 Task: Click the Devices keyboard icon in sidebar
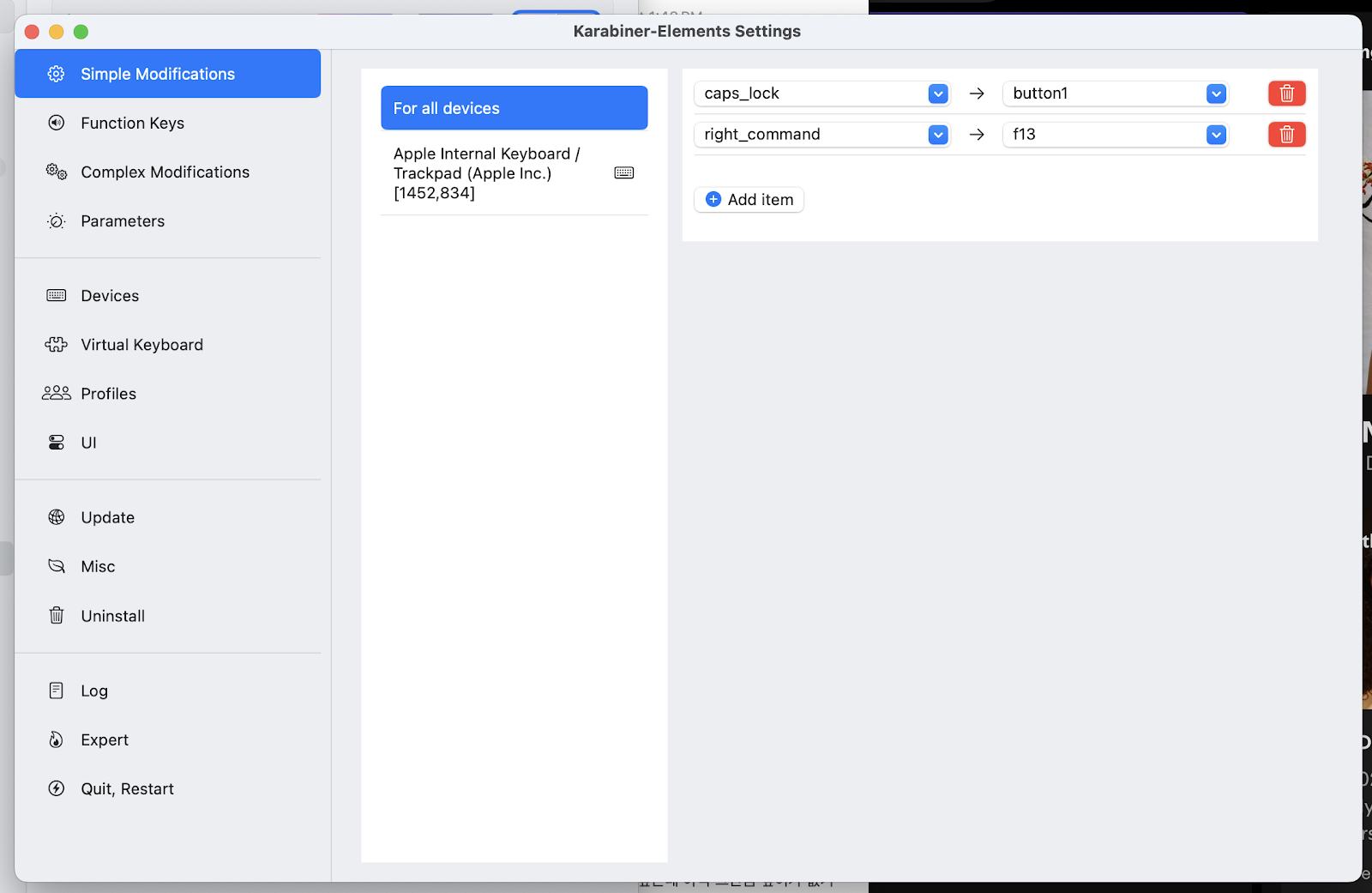tap(56, 295)
